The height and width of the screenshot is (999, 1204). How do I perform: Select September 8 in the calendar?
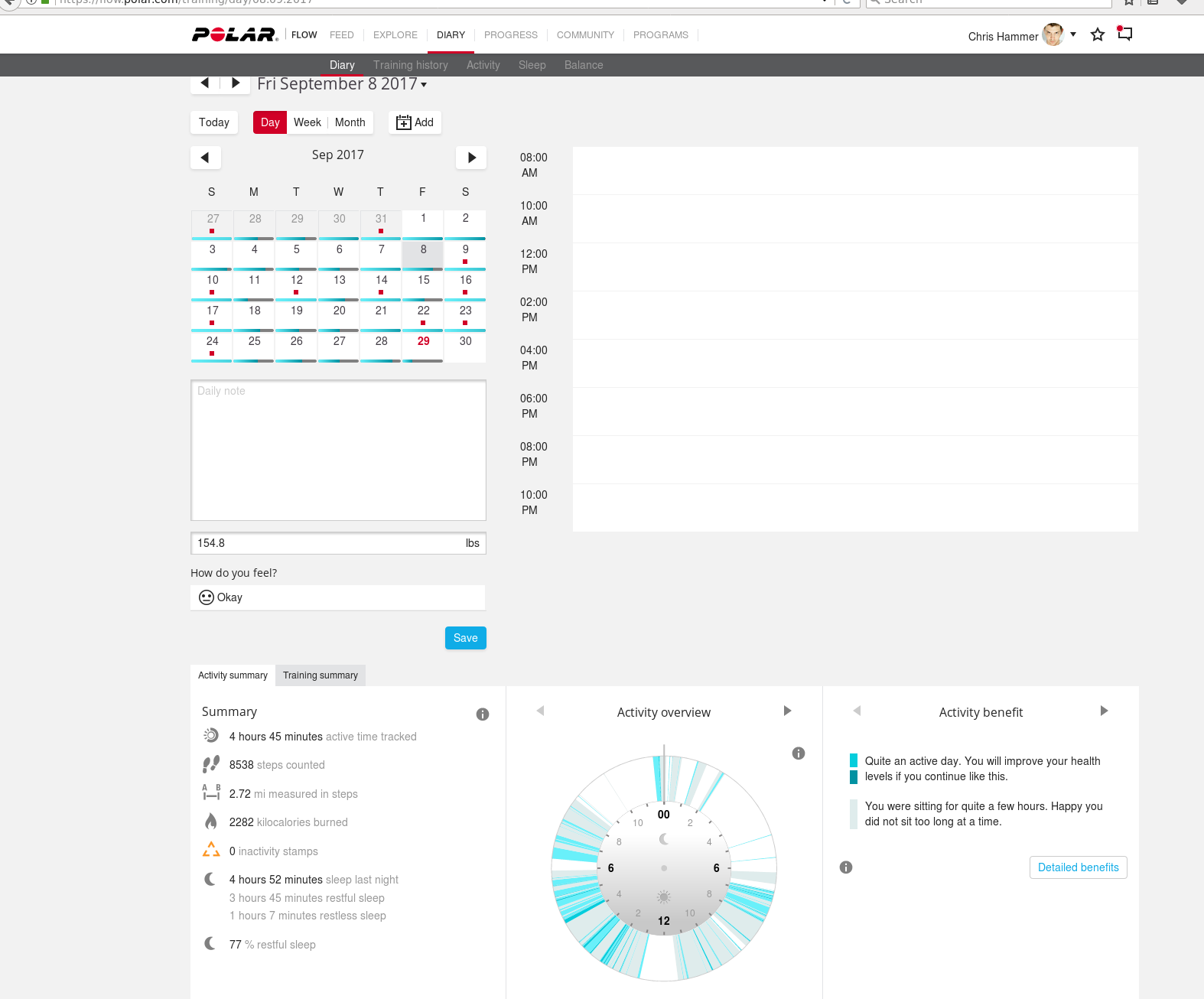(x=423, y=255)
